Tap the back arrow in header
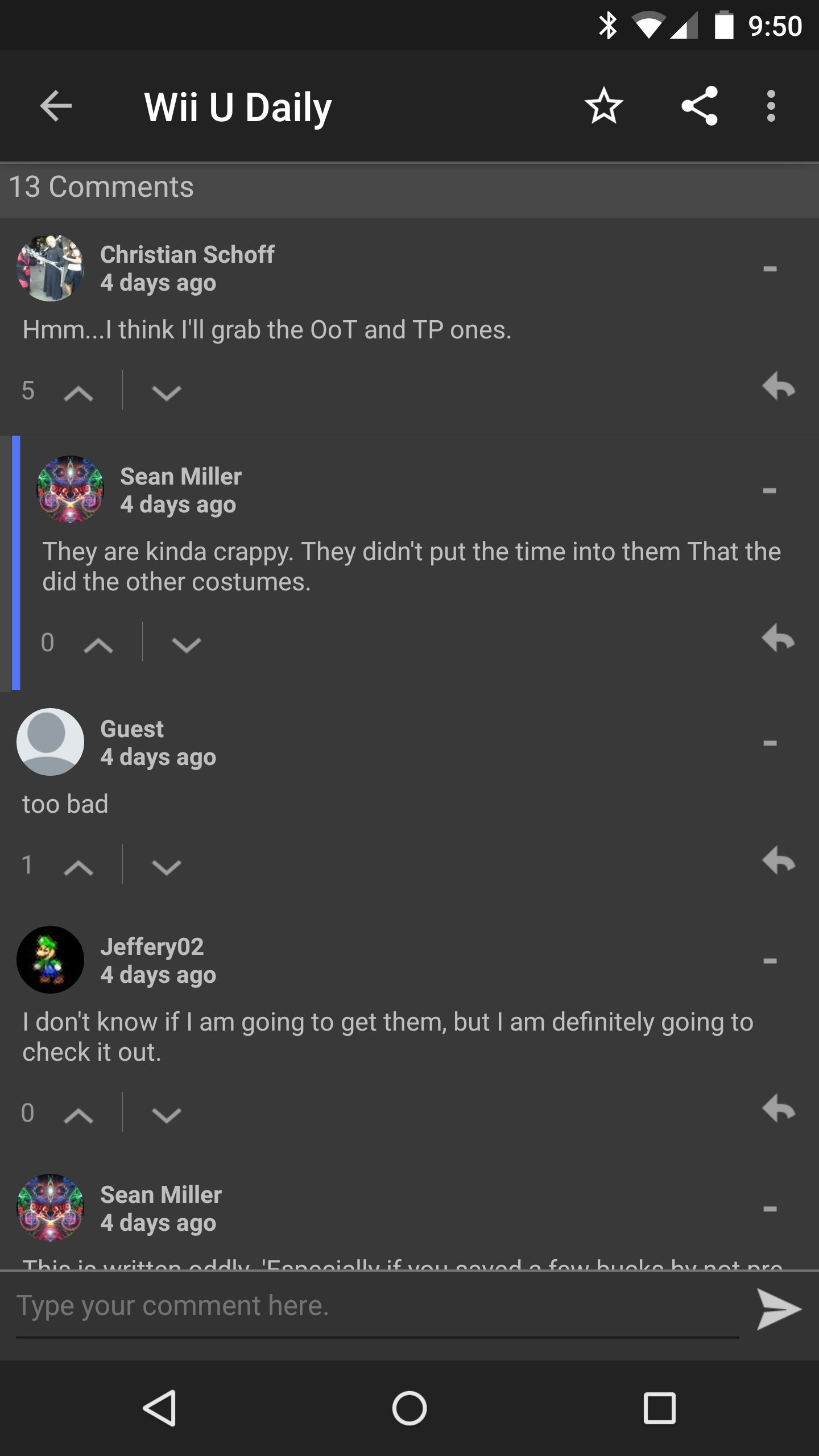 click(x=56, y=106)
